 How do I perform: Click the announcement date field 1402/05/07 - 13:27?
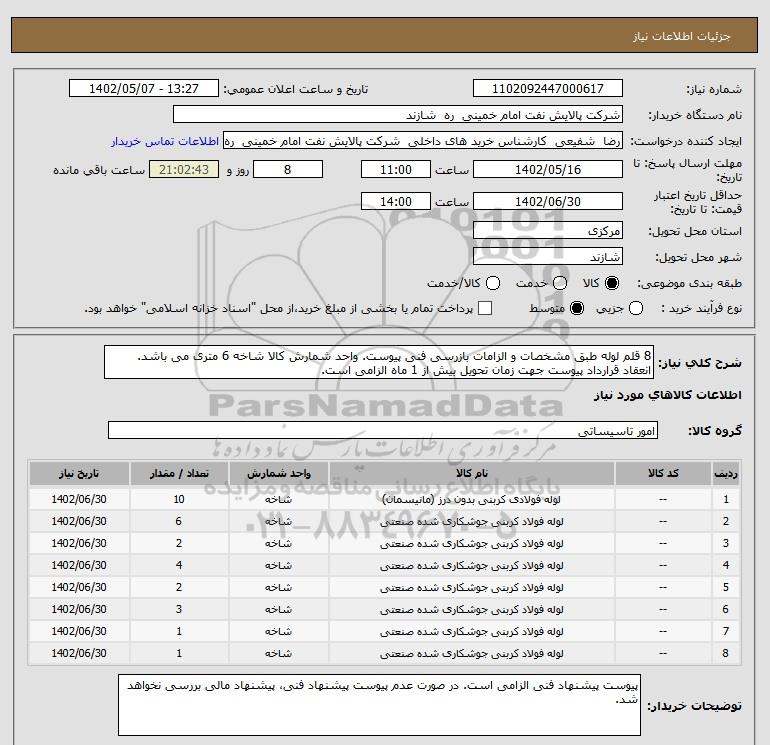coord(144,88)
